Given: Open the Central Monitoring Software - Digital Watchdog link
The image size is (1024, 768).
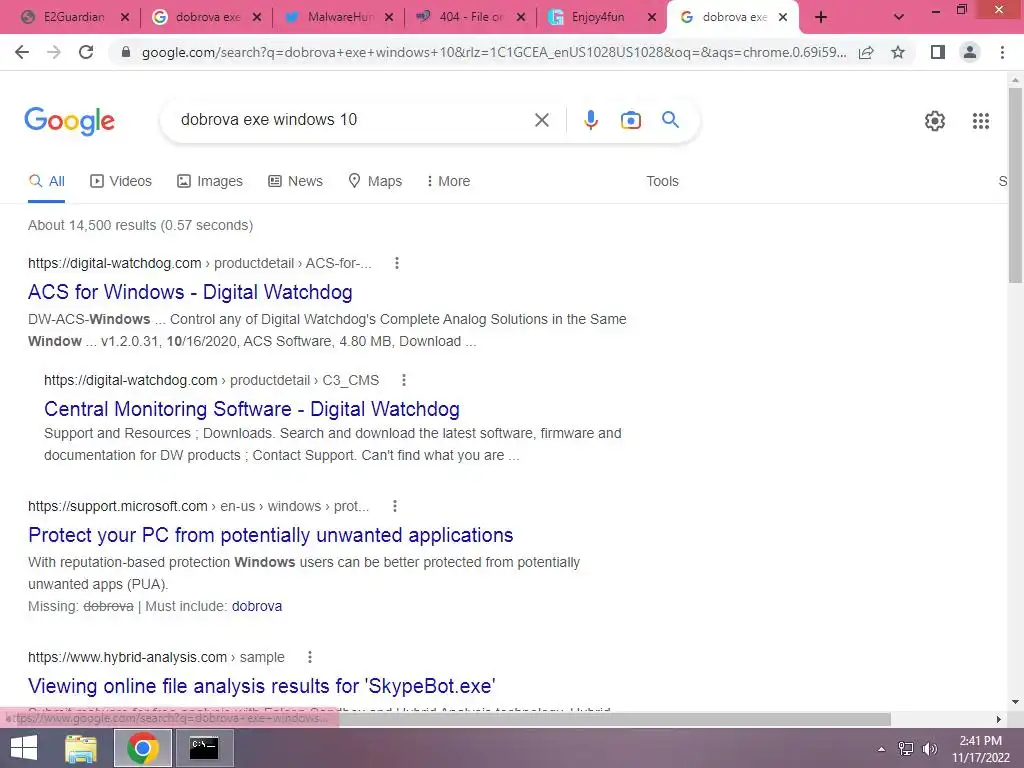Looking at the screenshot, I should pyautogui.click(x=251, y=409).
